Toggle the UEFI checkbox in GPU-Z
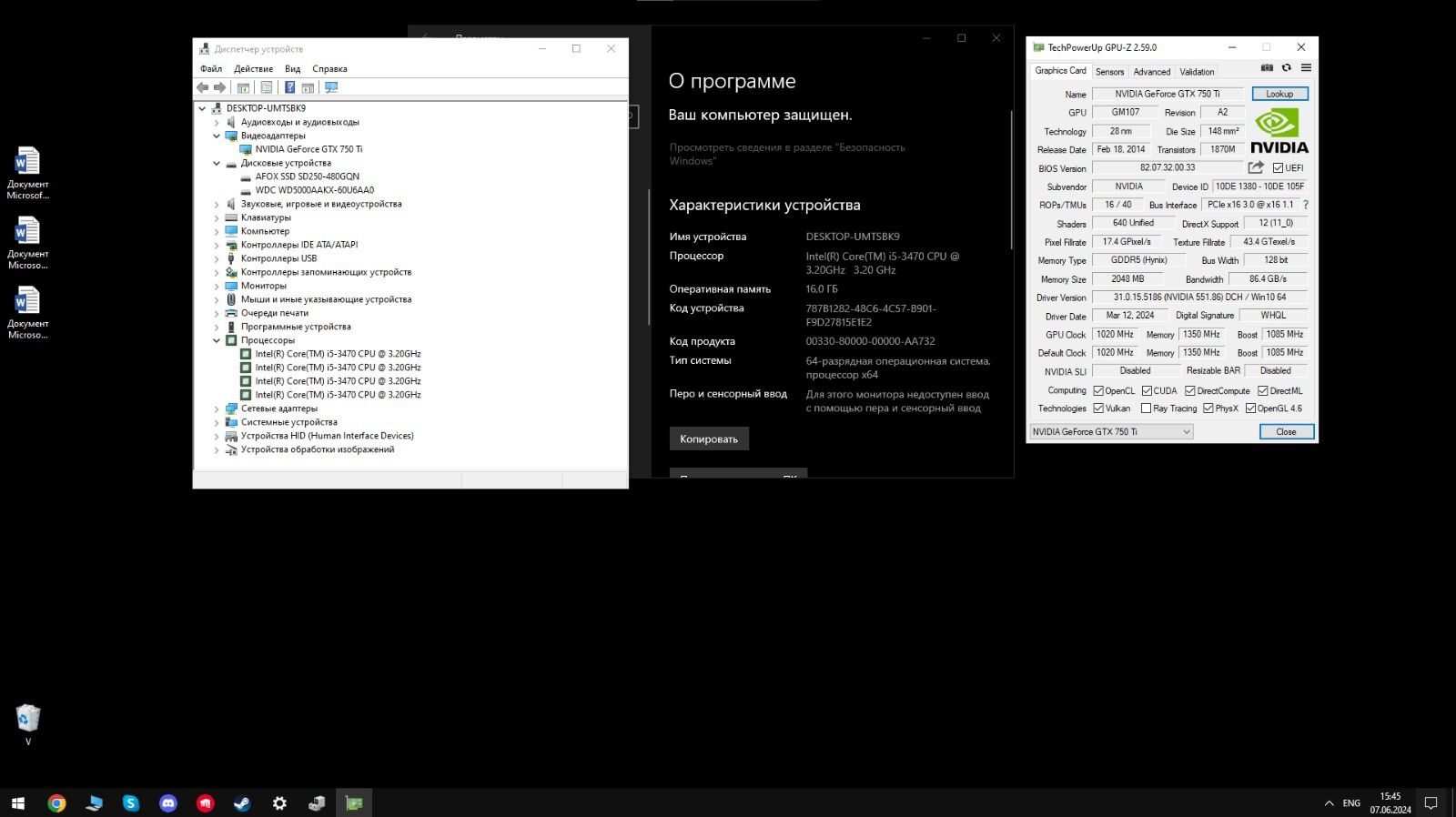This screenshot has width=1456, height=817. coord(1279,168)
